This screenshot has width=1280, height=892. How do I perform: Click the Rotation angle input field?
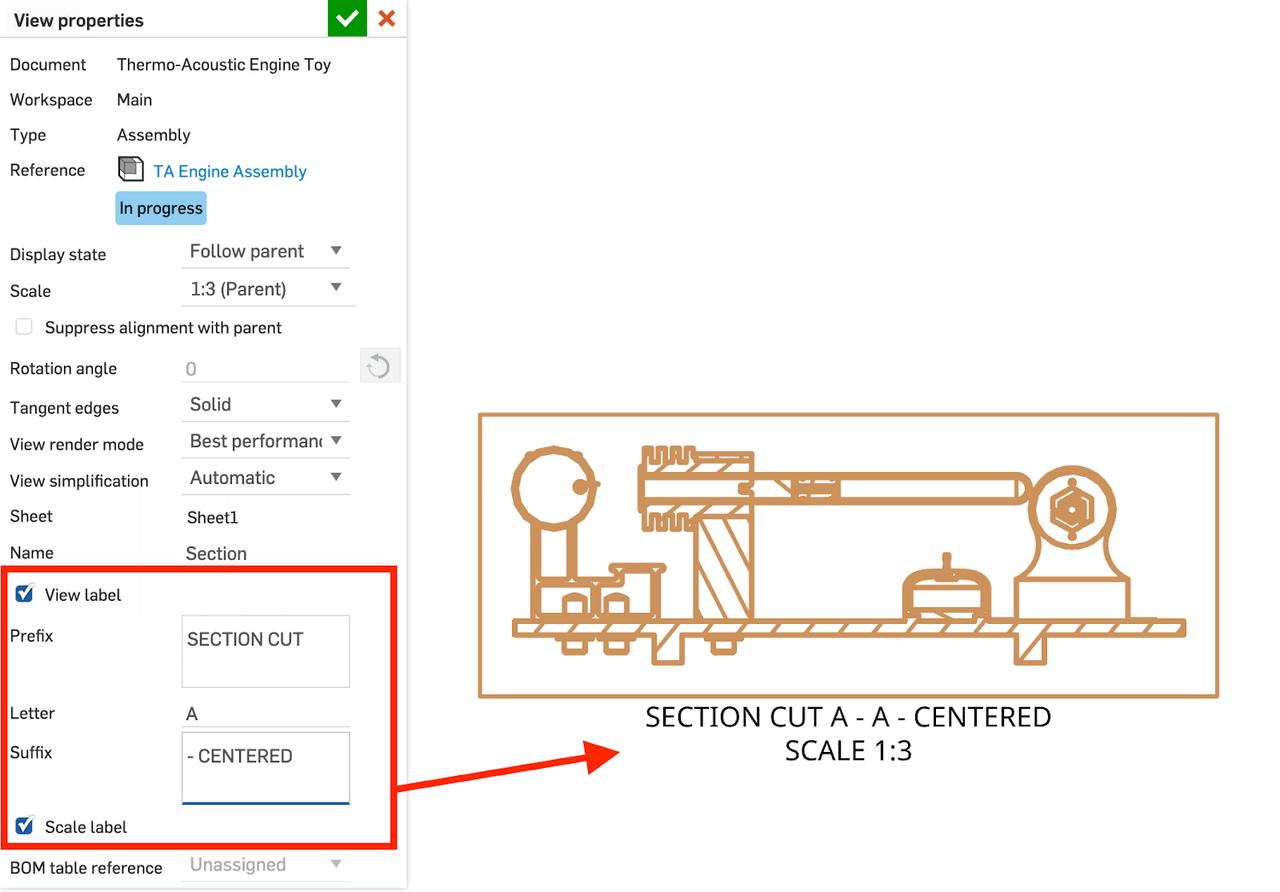(265, 368)
